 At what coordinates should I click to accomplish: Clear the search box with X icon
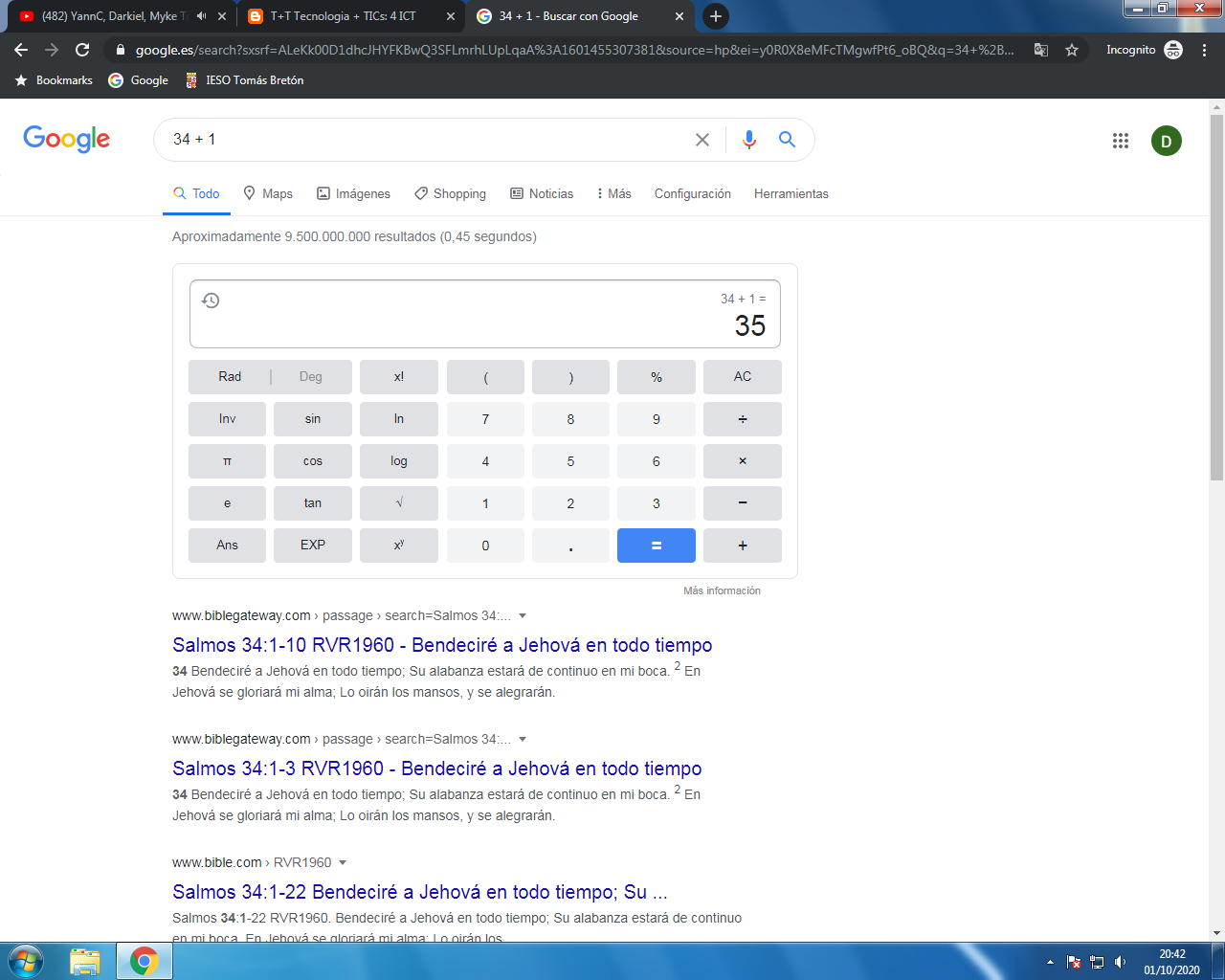point(702,140)
